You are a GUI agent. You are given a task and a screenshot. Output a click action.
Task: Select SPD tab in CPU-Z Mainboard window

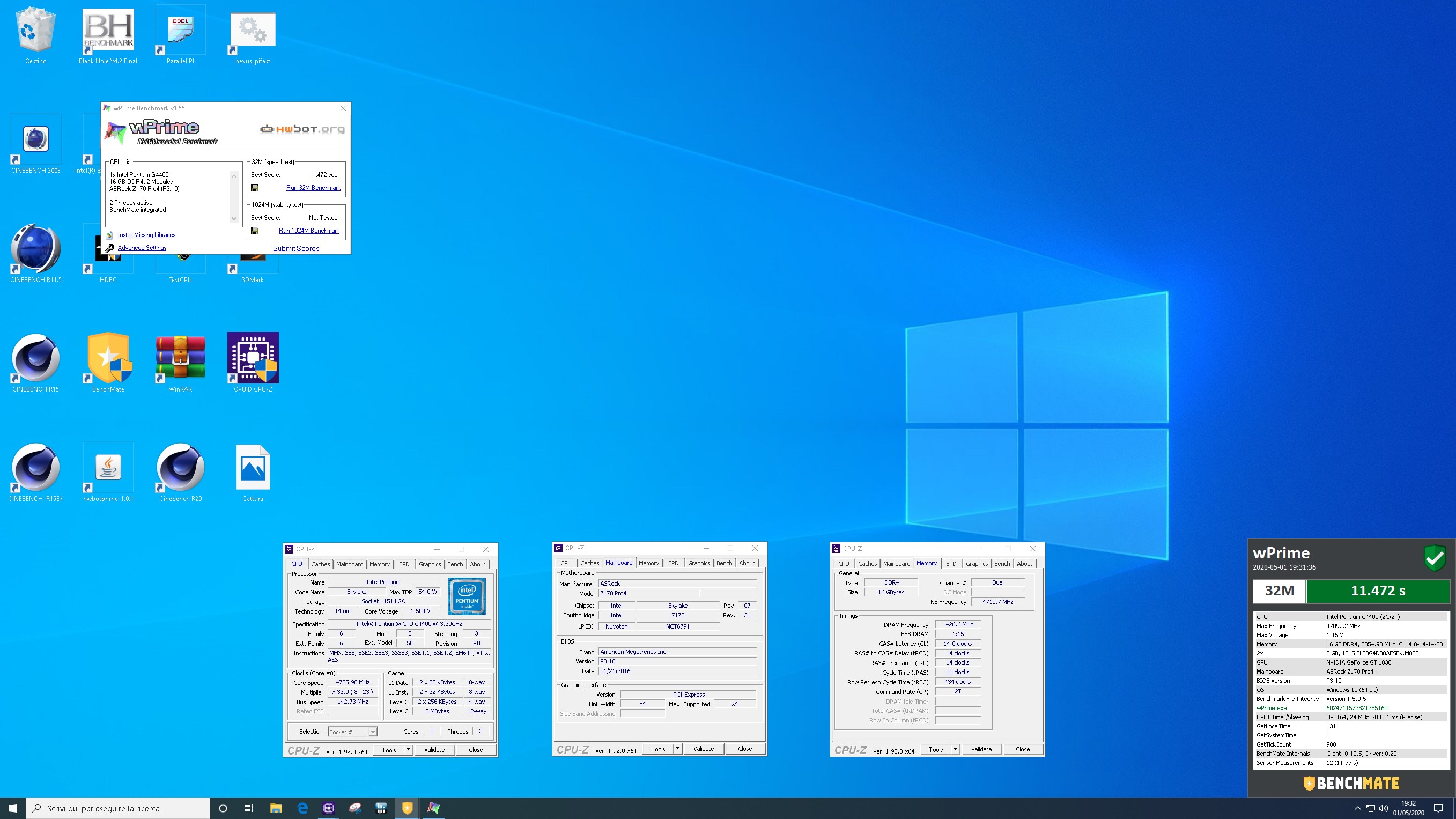[673, 563]
